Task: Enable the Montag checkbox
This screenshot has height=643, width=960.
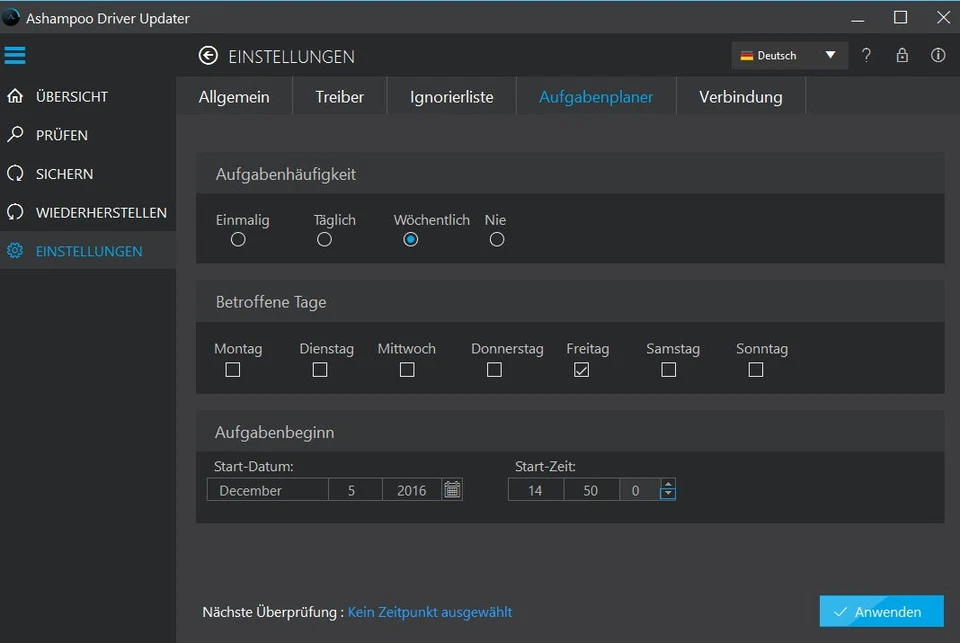Action: pyautogui.click(x=233, y=370)
